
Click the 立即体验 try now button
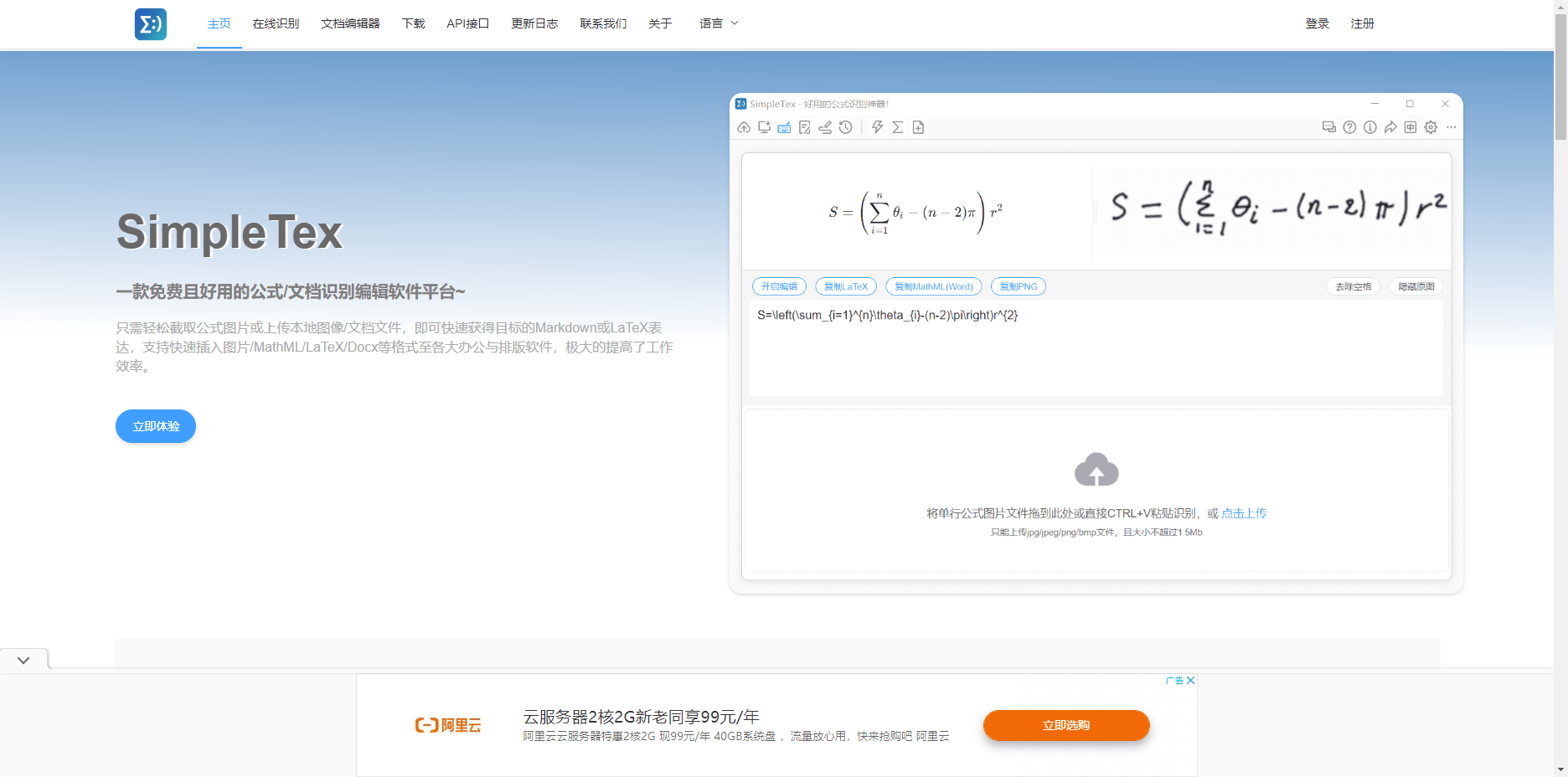click(156, 426)
